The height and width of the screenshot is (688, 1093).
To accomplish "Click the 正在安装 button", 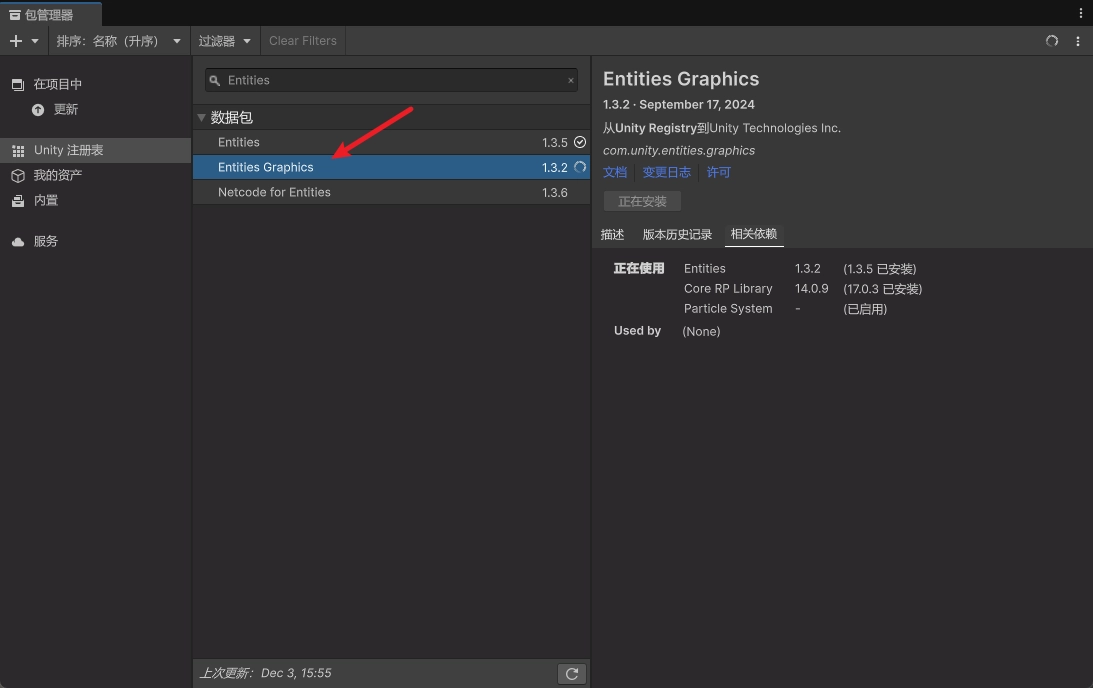I will coord(642,201).
